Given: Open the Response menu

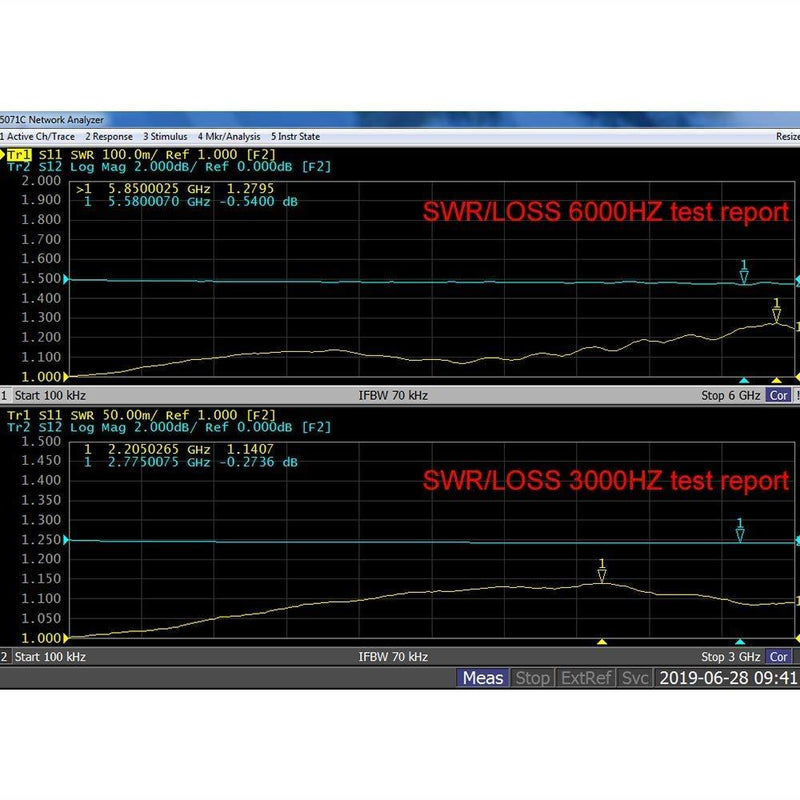Looking at the screenshot, I should (109, 136).
